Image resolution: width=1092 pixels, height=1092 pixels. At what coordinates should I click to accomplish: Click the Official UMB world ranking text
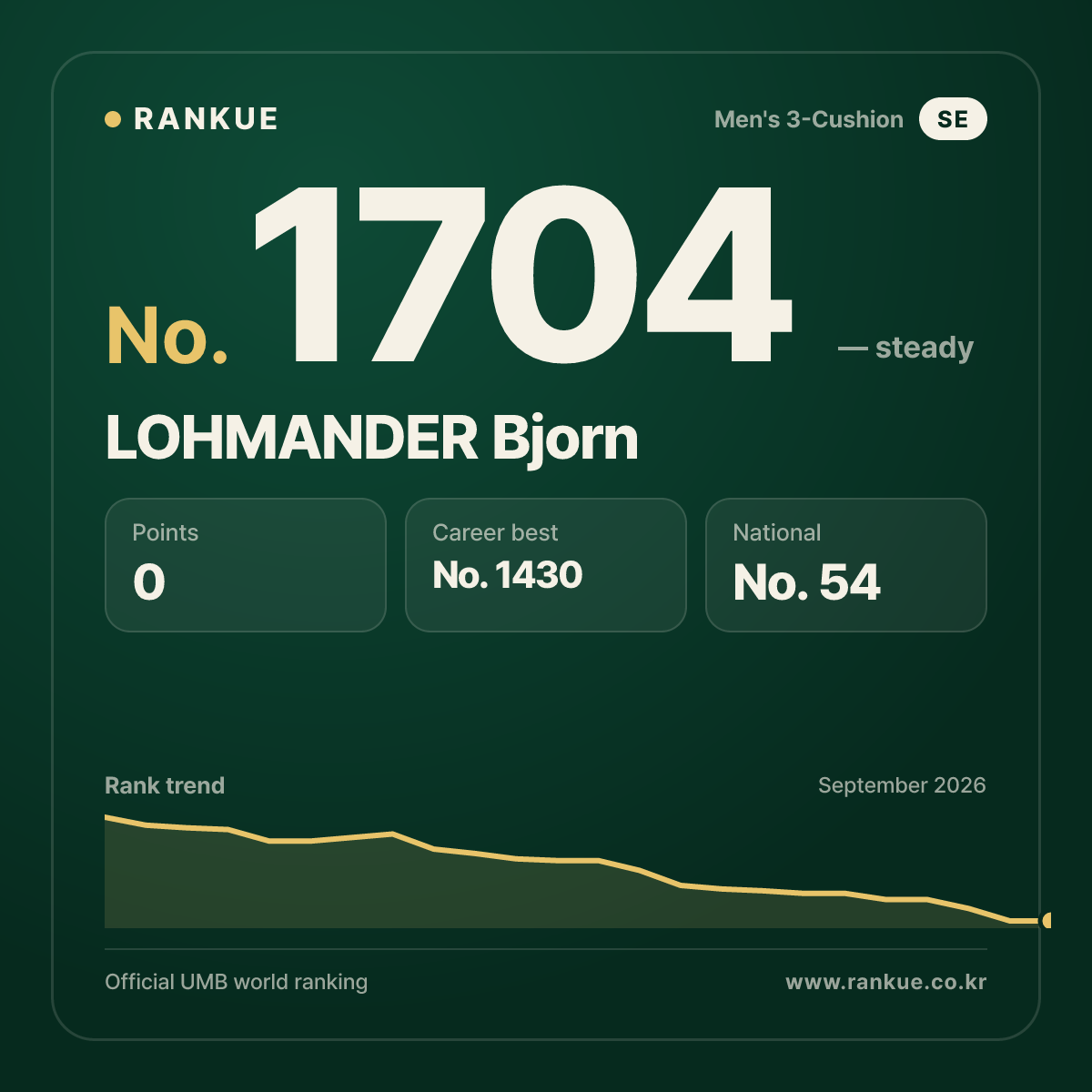click(x=237, y=982)
